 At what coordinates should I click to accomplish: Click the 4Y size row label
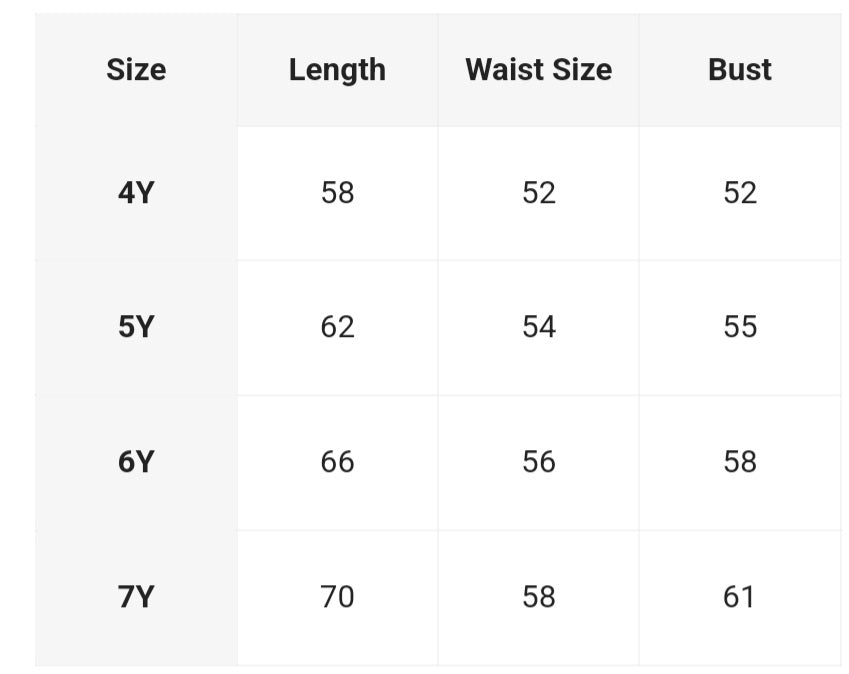136,192
